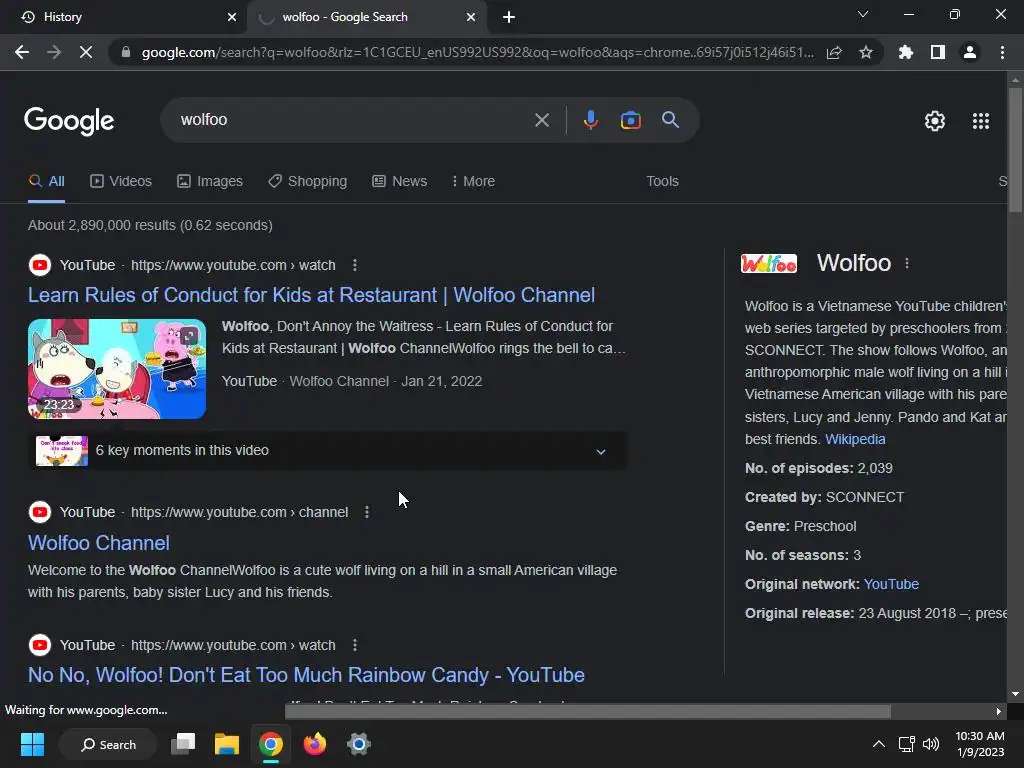1024x768 pixels.
Task: Stop loading the page
Action: click(86, 52)
